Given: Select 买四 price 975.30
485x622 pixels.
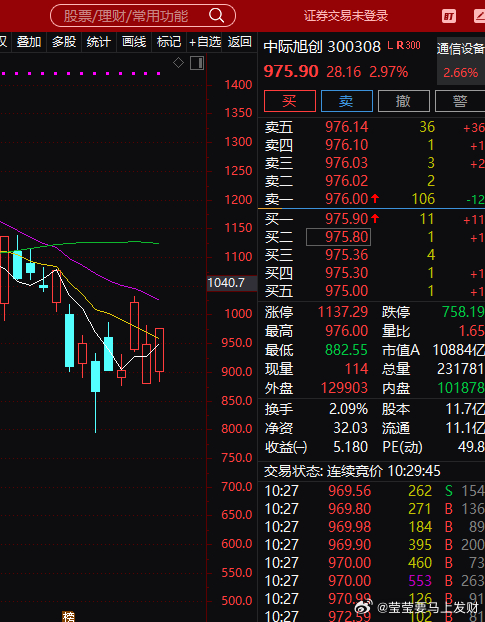Looking at the screenshot, I should point(347,273).
